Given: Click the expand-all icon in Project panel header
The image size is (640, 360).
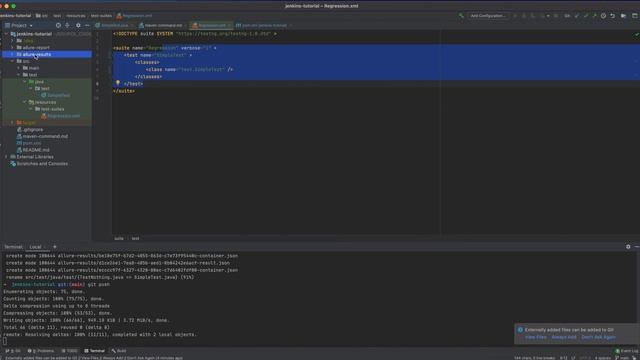Looking at the screenshot, I should (67, 25).
